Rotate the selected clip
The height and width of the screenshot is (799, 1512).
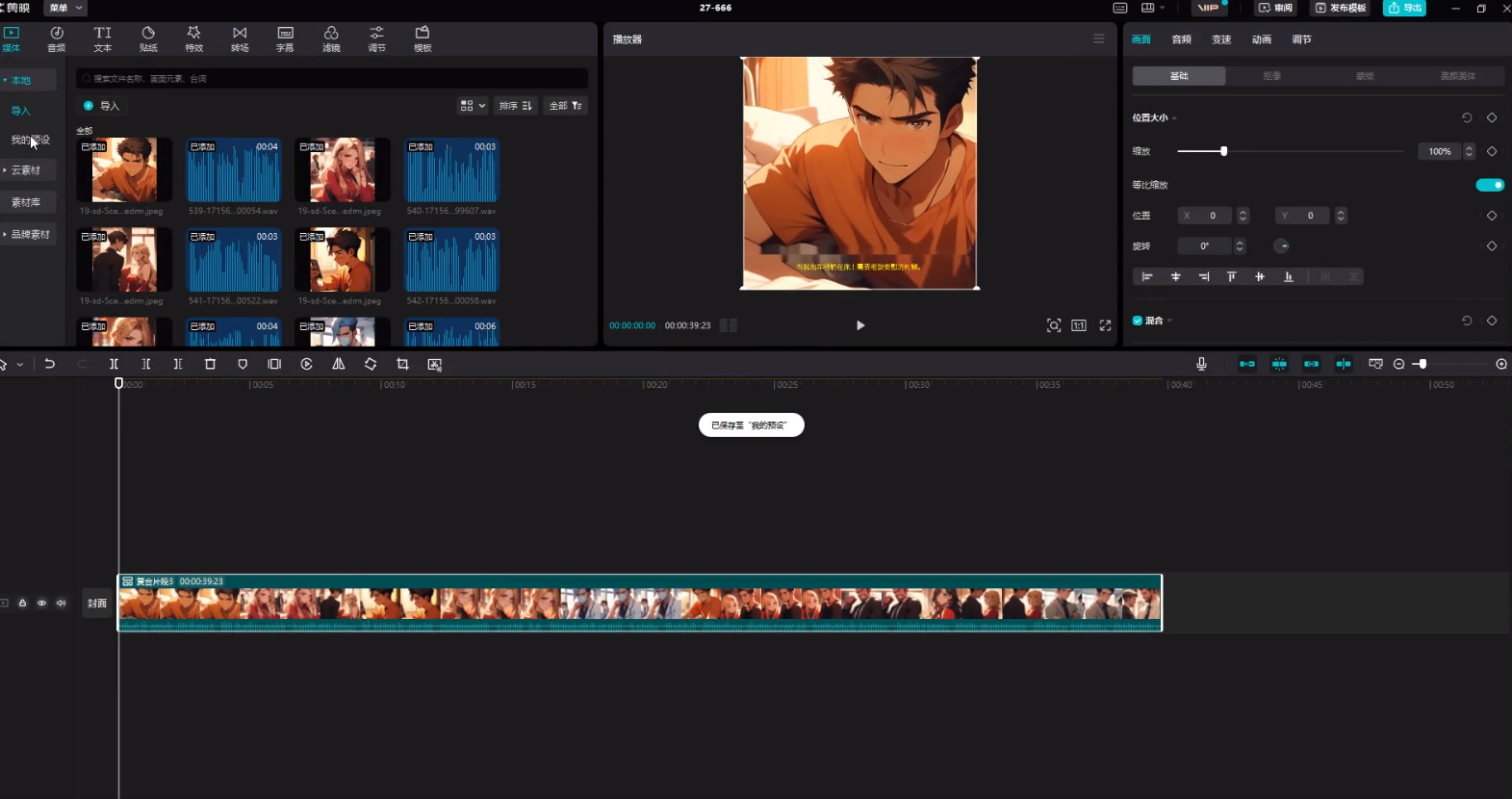pyautogui.click(x=371, y=364)
